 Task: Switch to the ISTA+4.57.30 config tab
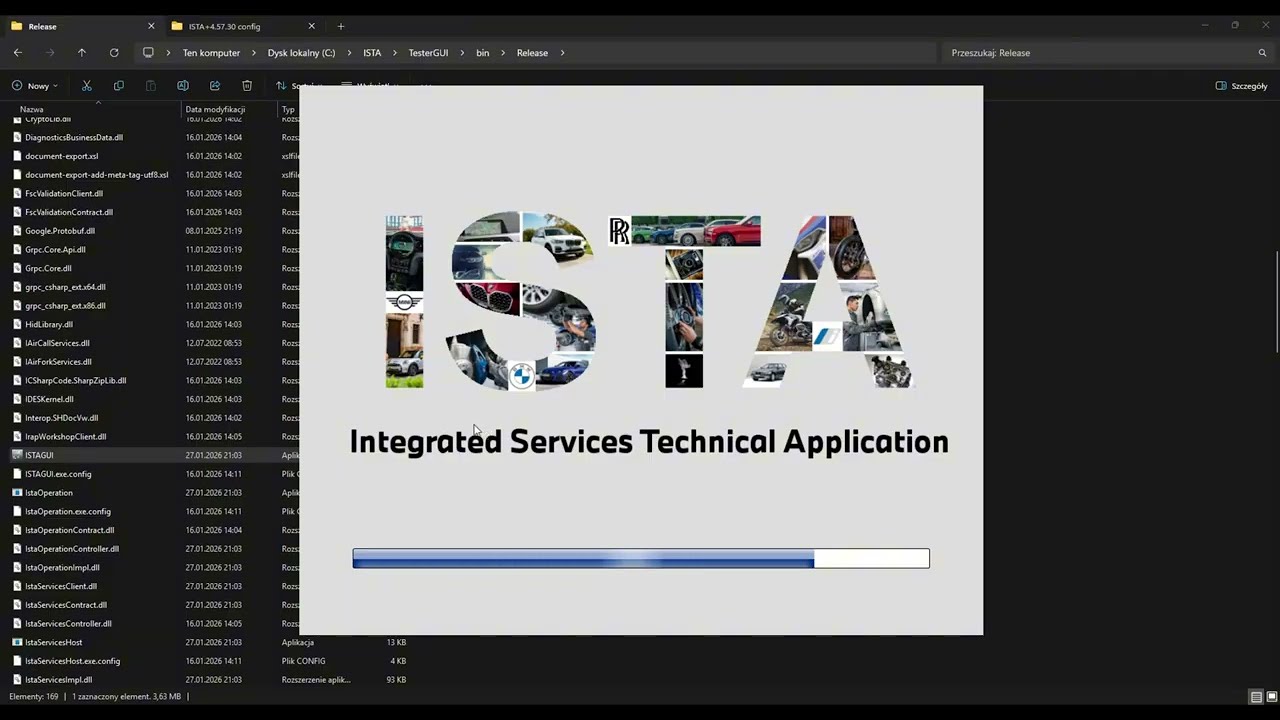242,26
